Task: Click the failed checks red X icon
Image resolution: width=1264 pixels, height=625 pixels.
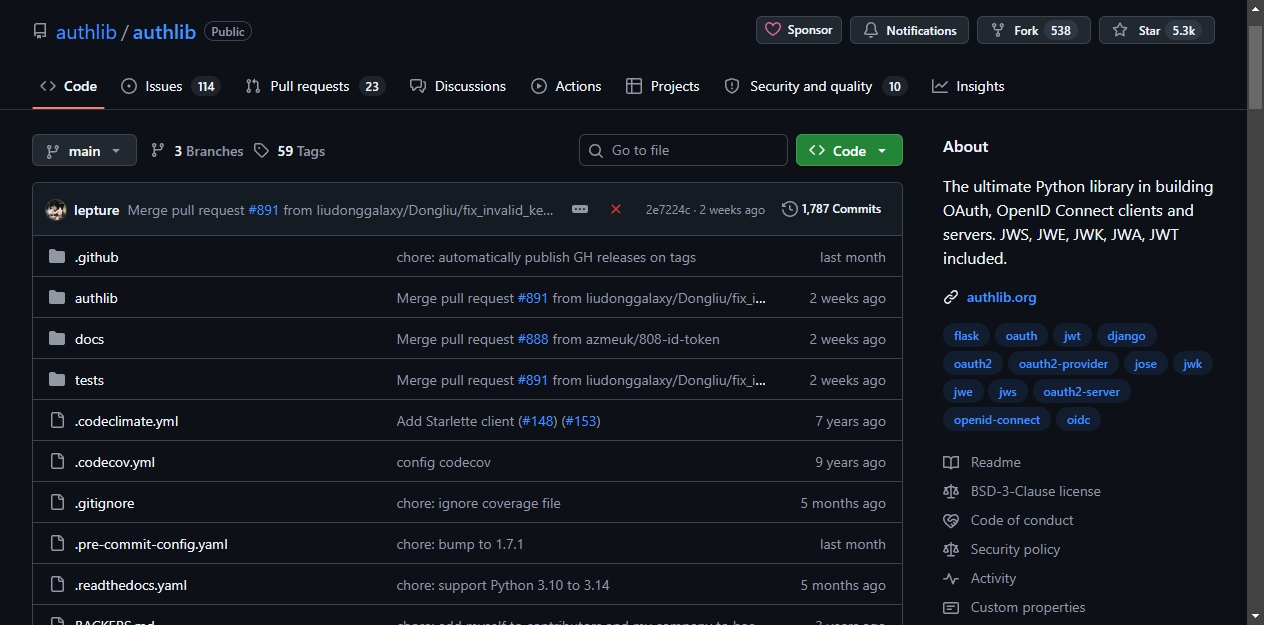Action: (x=616, y=209)
